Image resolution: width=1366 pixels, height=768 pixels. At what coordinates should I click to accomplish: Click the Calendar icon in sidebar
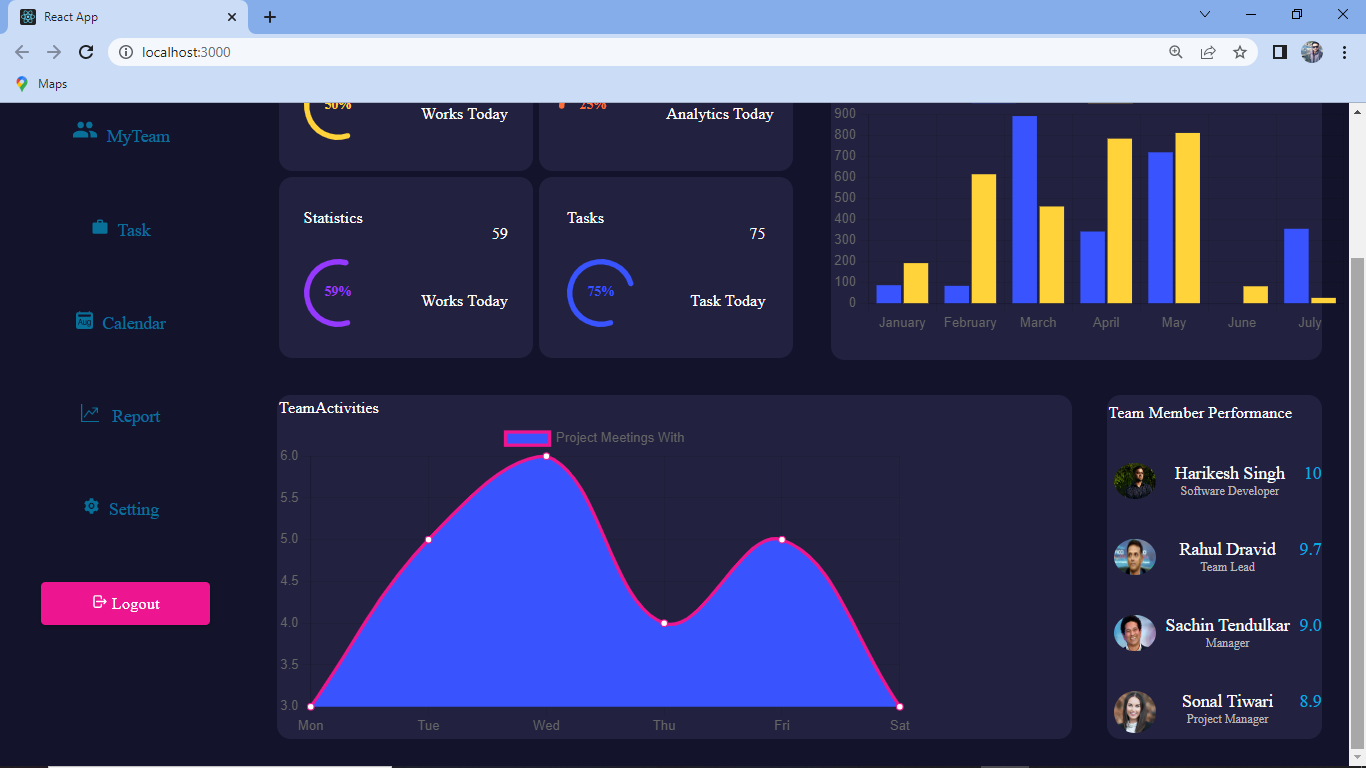tap(85, 320)
